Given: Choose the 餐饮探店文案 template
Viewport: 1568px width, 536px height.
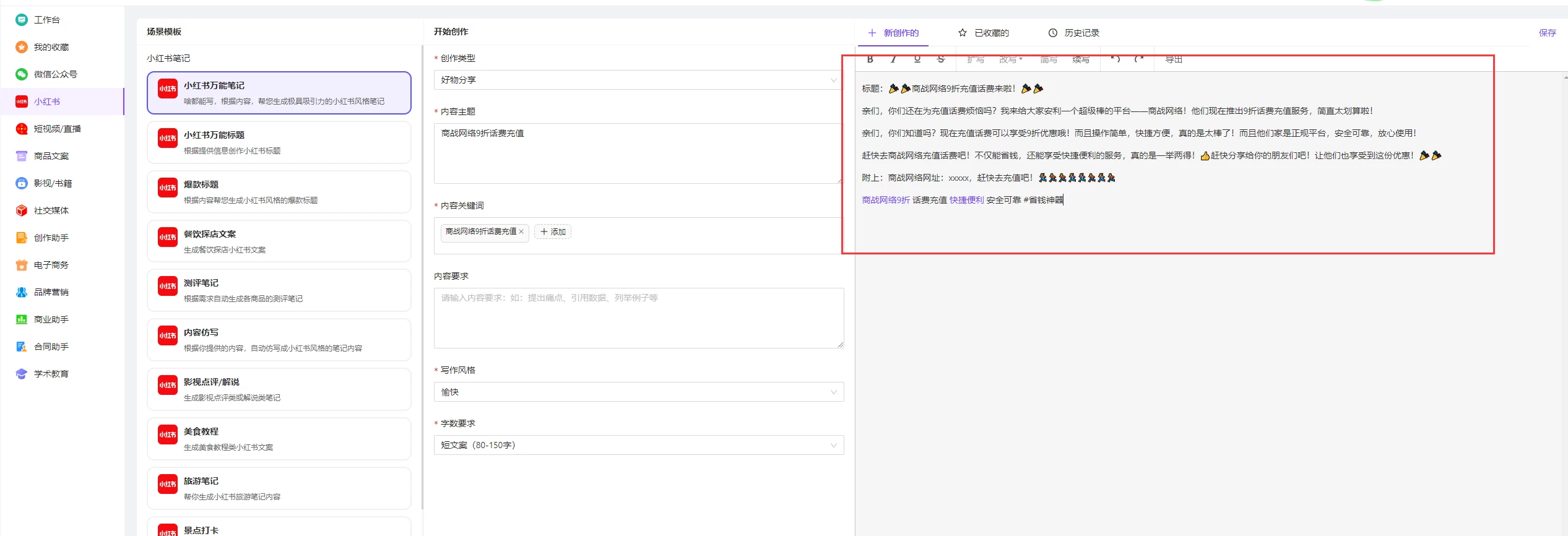Looking at the screenshot, I should point(279,241).
